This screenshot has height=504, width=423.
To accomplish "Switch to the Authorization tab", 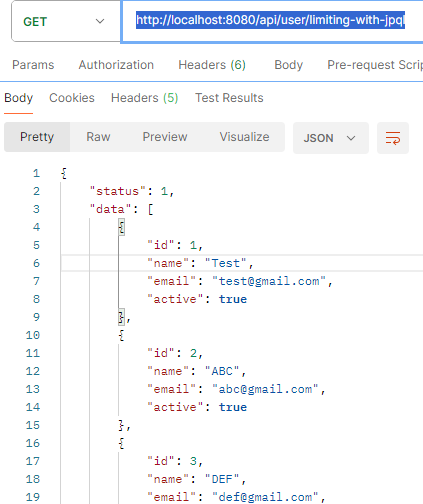I will (x=116, y=65).
